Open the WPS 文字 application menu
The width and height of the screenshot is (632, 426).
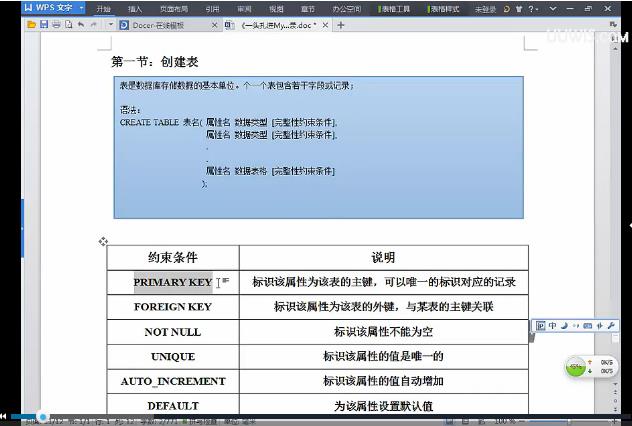click(53, 8)
